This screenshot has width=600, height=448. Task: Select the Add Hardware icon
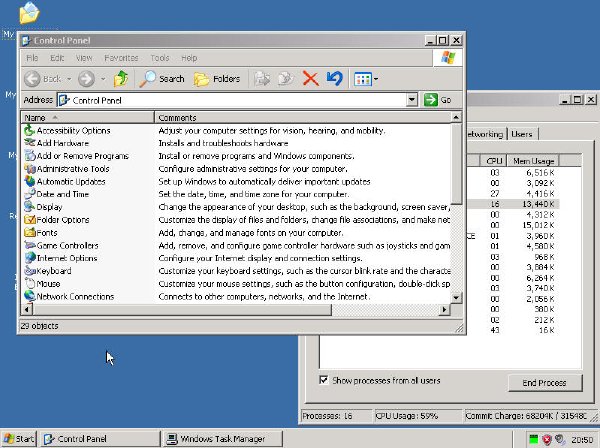pyautogui.click(x=29, y=143)
